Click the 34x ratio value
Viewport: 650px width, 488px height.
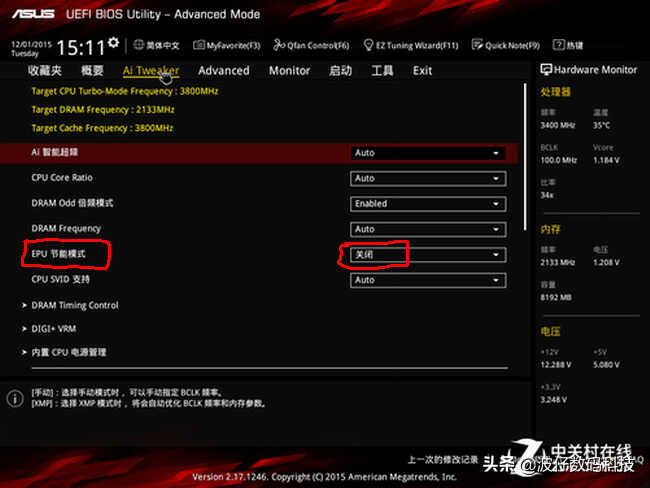547,195
